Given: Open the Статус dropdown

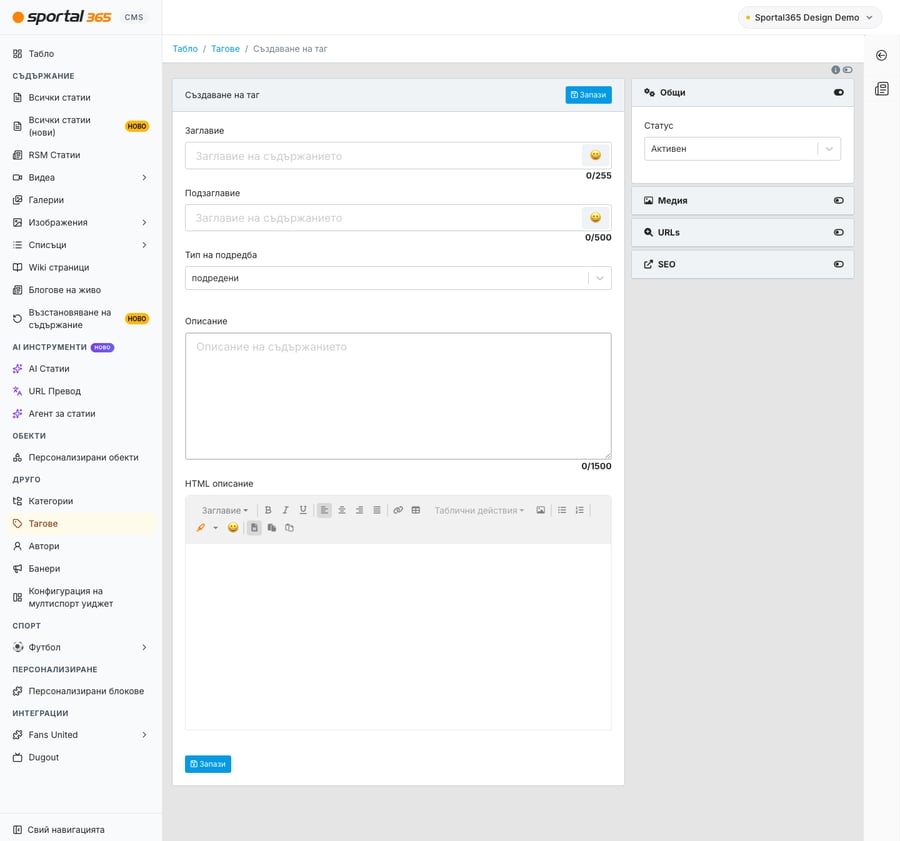Looking at the screenshot, I should point(742,149).
